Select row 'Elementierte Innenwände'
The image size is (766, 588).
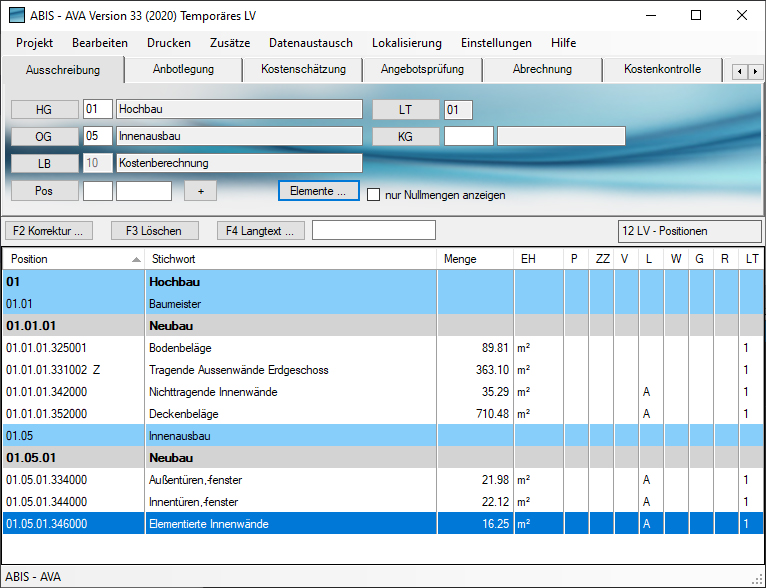[x=383, y=524]
